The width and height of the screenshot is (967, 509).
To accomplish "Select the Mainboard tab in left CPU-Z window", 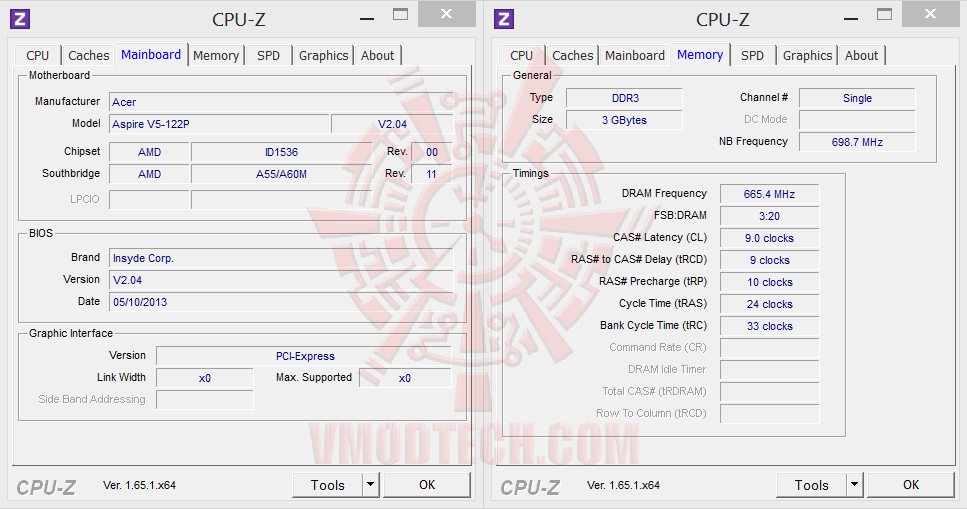I will (151, 55).
